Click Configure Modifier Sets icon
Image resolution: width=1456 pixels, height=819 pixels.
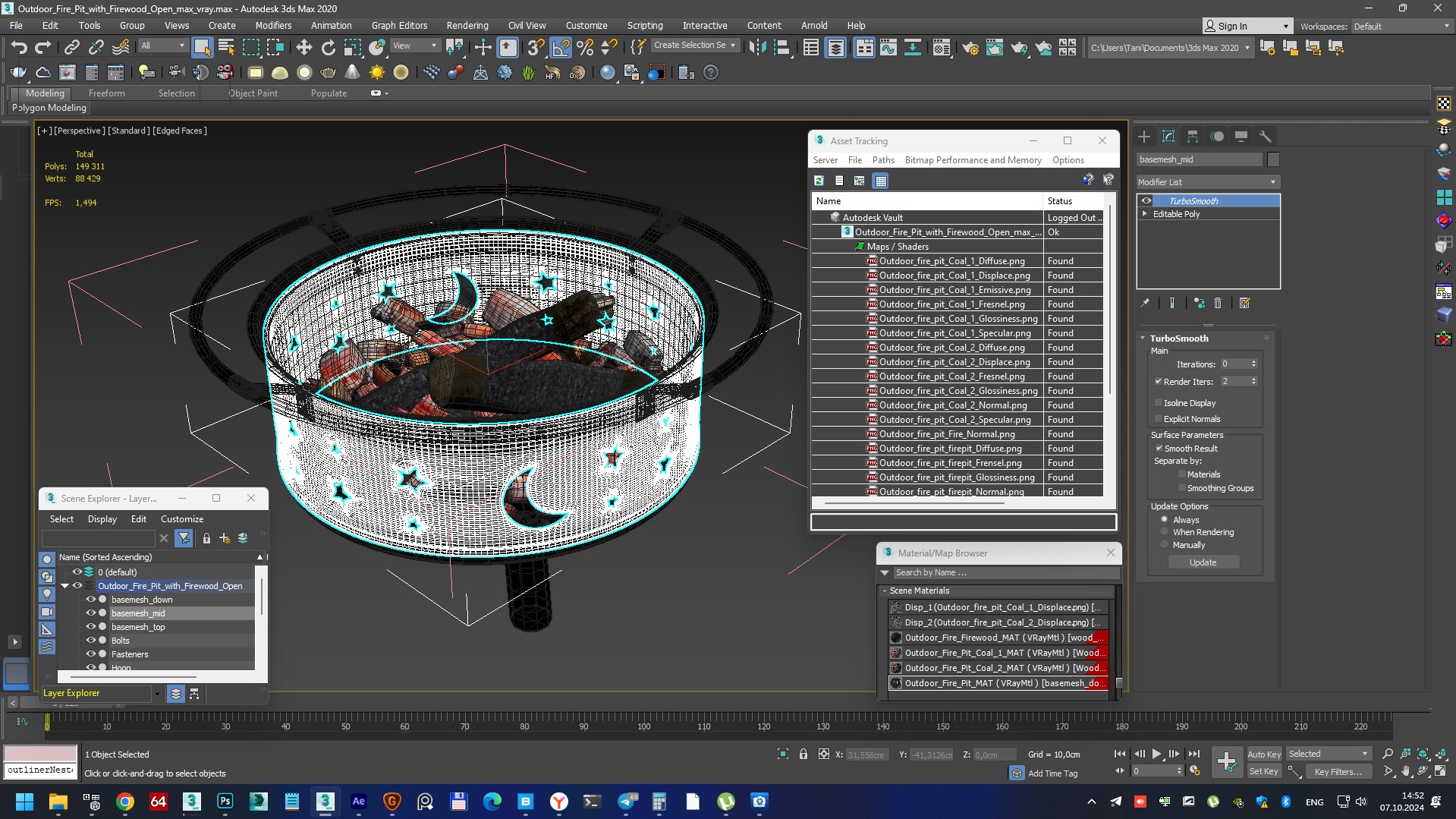pos(1244,303)
